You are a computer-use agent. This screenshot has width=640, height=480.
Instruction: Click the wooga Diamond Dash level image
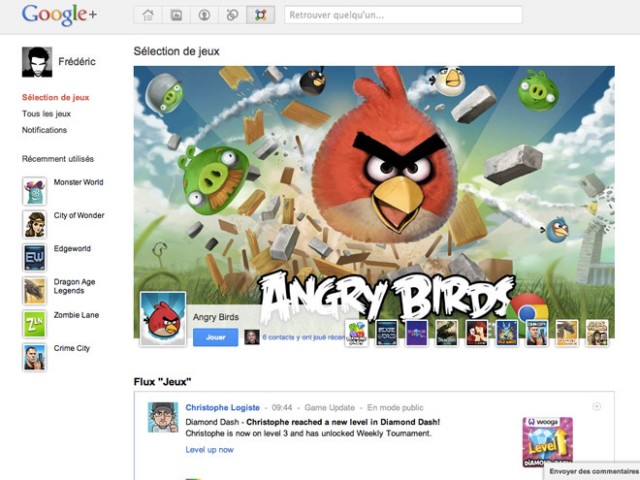click(548, 442)
